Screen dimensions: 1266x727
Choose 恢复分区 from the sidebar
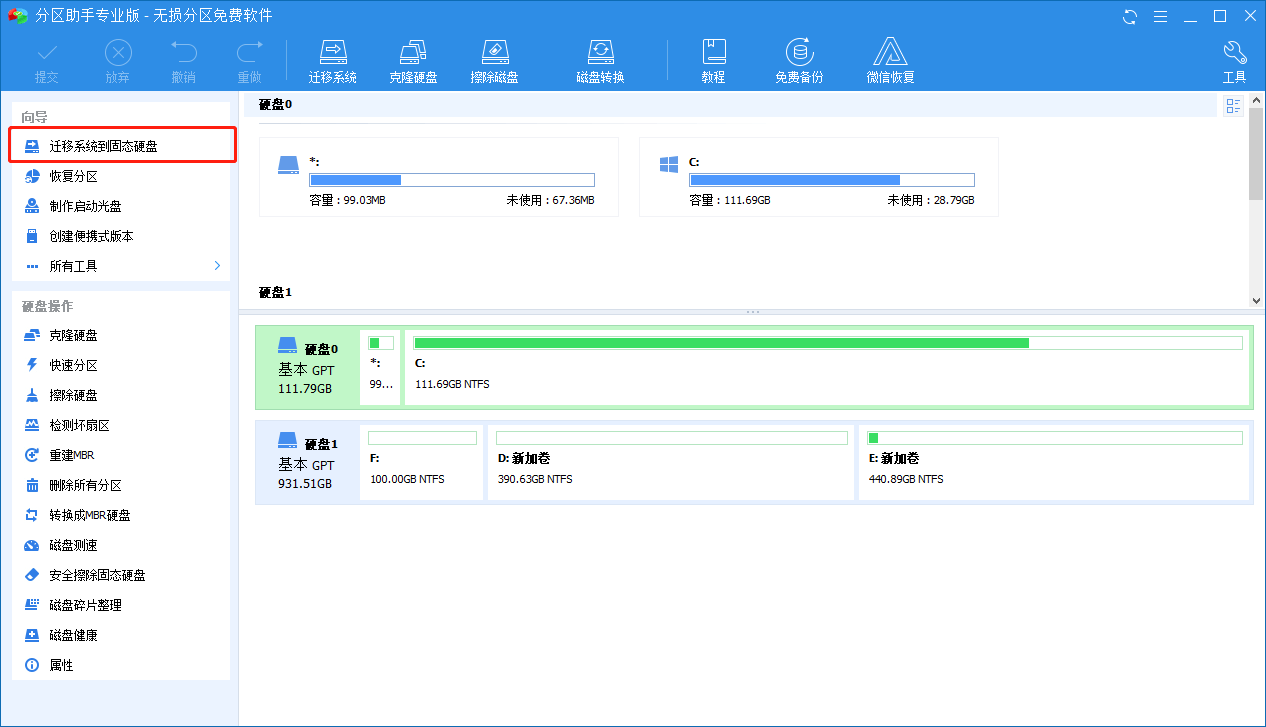pyautogui.click(x=74, y=176)
